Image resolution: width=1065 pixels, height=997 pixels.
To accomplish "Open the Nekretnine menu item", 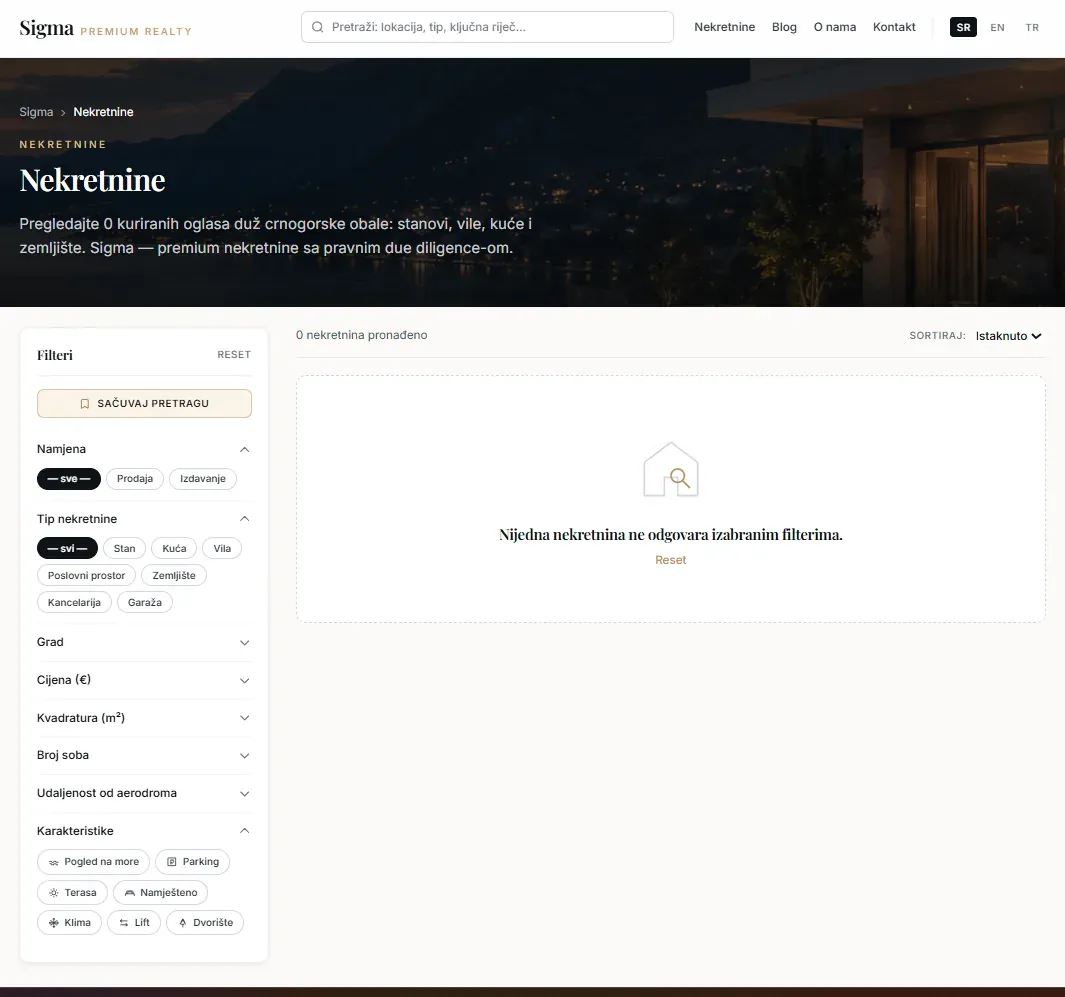I will click(725, 27).
